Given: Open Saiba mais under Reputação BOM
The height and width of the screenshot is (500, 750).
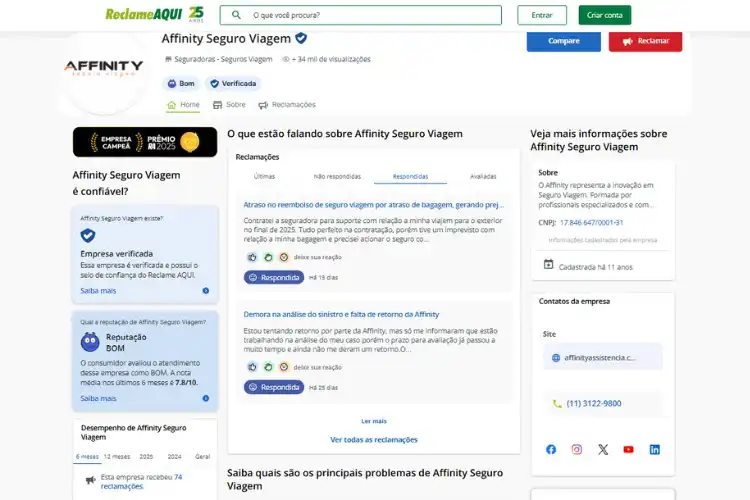Looking at the screenshot, I should (x=98, y=398).
